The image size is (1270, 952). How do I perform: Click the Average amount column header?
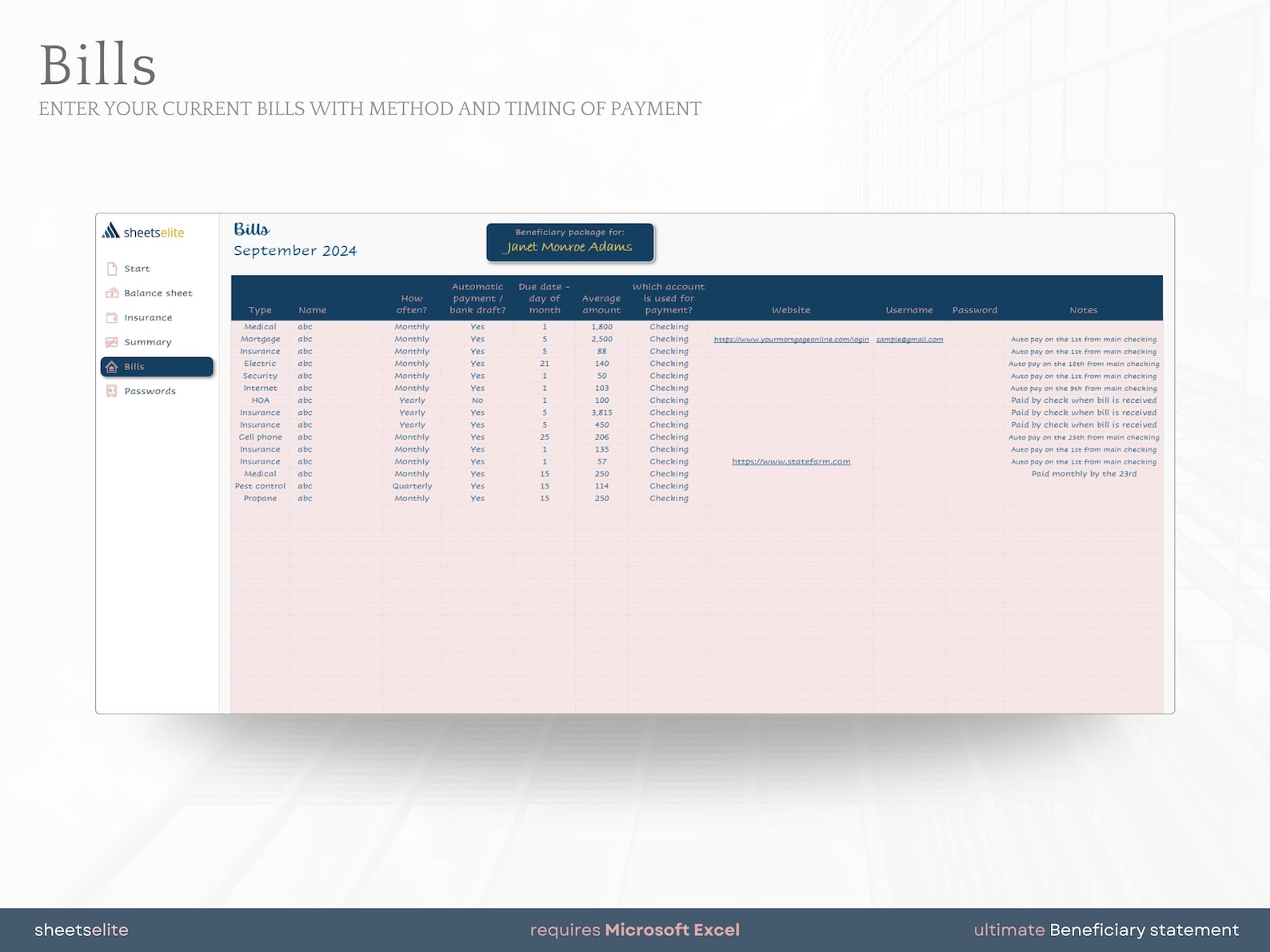(x=601, y=305)
